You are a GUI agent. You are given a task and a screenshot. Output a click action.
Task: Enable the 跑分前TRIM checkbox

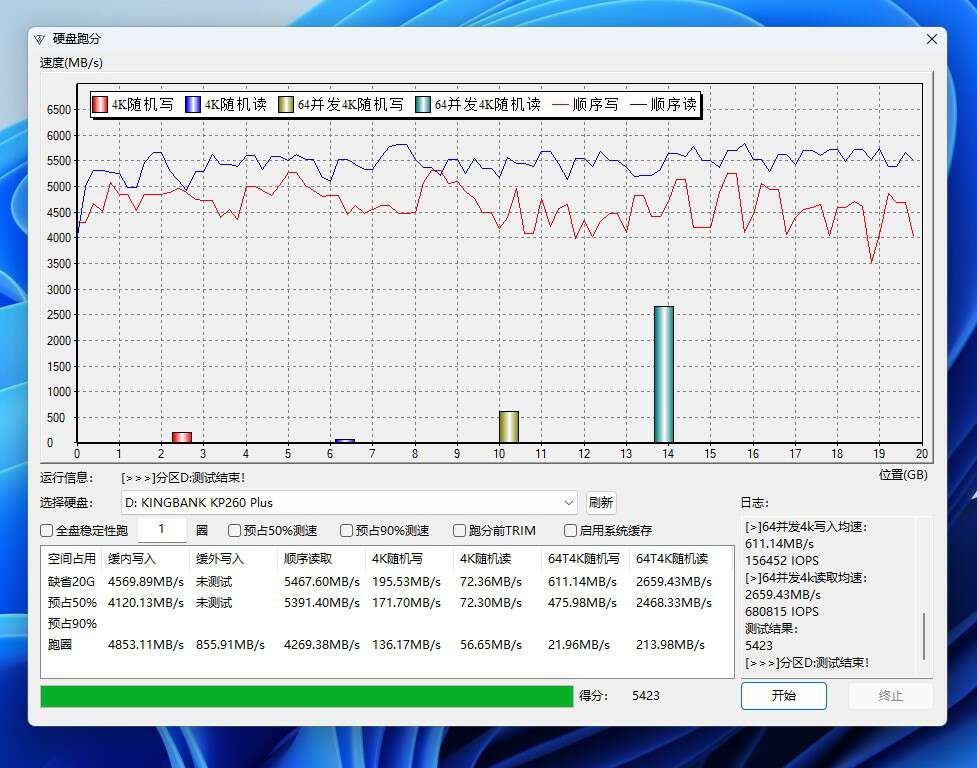click(x=457, y=530)
